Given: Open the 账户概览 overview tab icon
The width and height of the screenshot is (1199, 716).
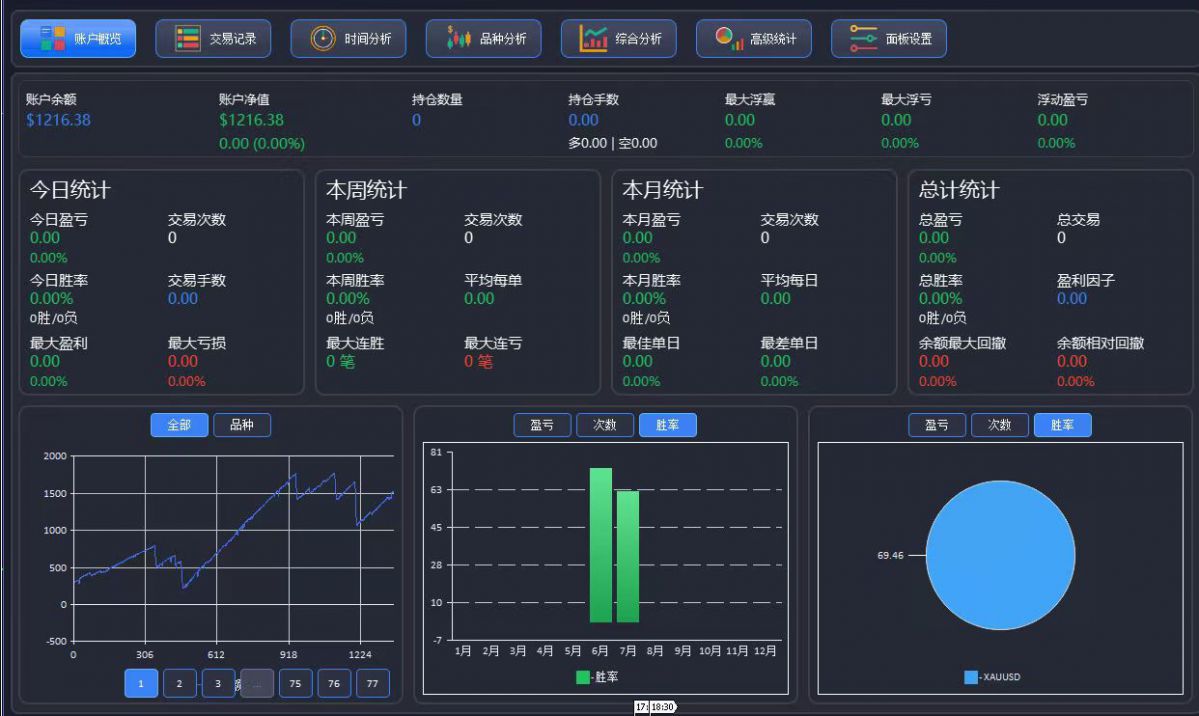Looking at the screenshot, I should point(53,38).
